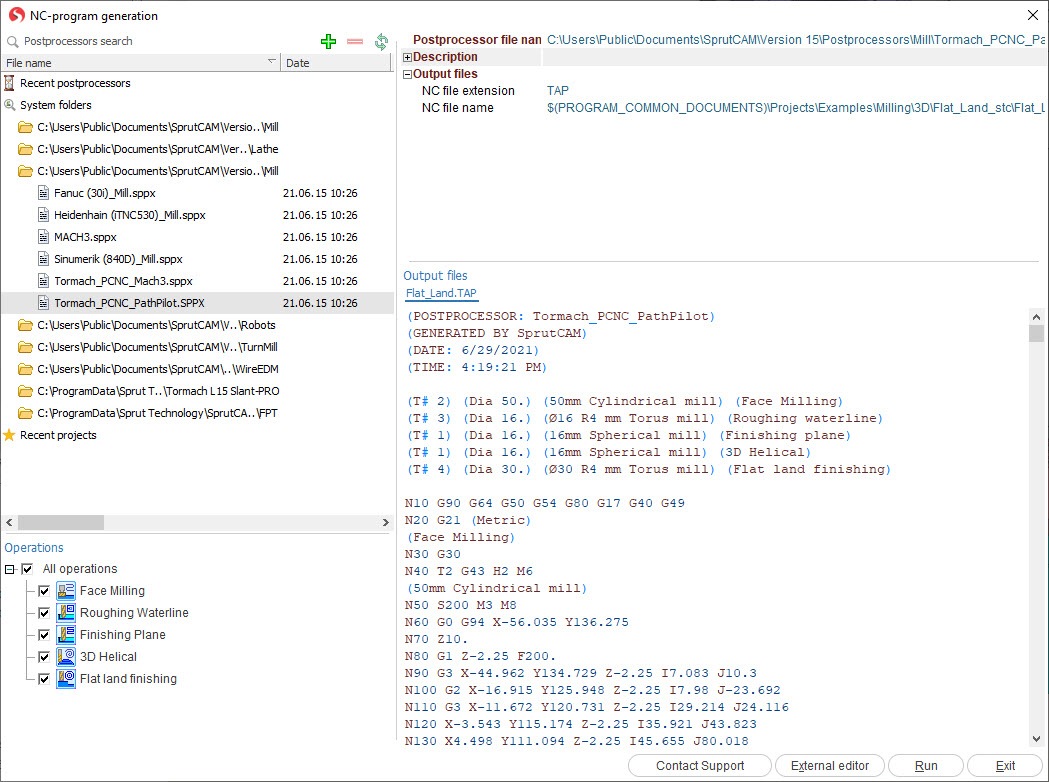Image resolution: width=1049 pixels, height=782 pixels.
Task: Open the Flat_Land.TAP output tab
Action: (x=441, y=293)
